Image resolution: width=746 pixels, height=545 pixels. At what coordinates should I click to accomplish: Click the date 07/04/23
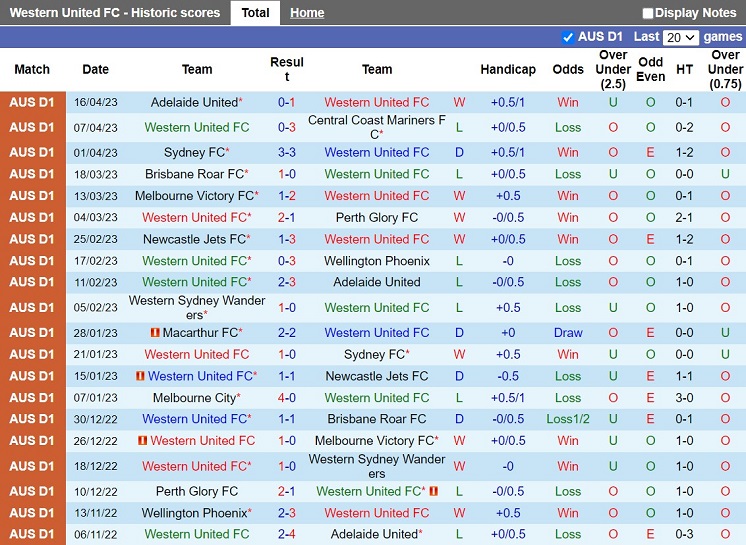(95, 127)
